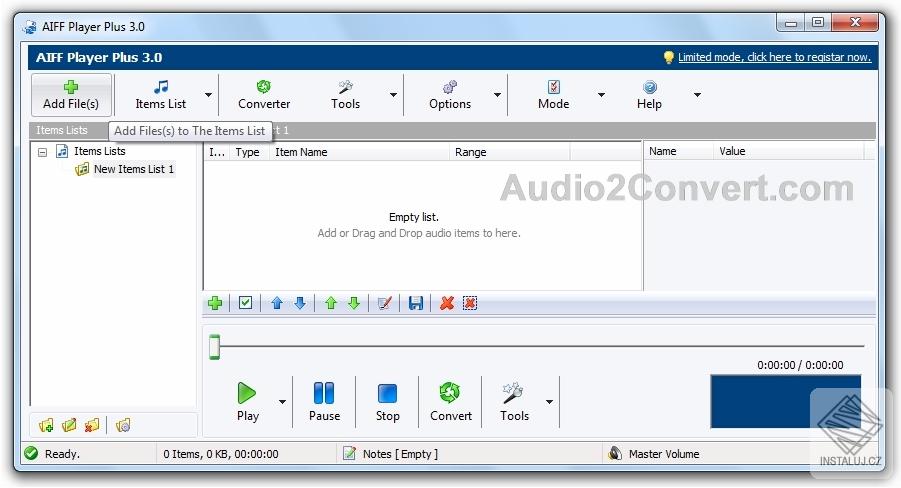Add a new items list folder icon
Viewport: 901px width, 488px height.
47,425
